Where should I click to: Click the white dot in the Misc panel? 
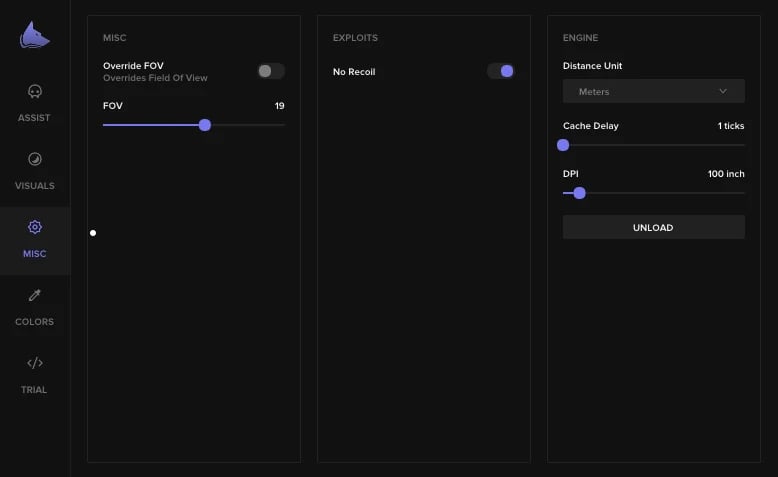93,233
